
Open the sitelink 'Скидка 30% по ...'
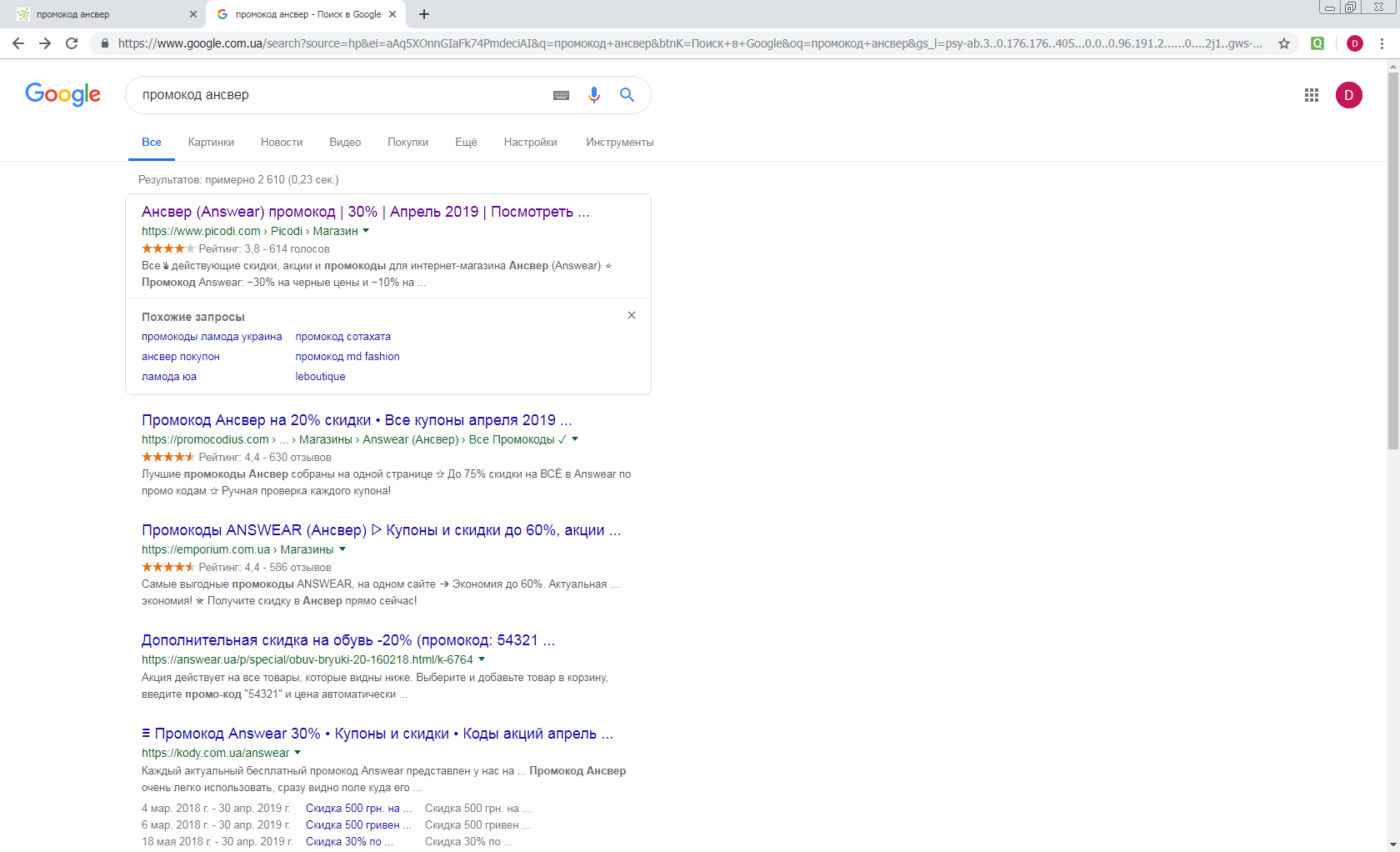click(349, 842)
